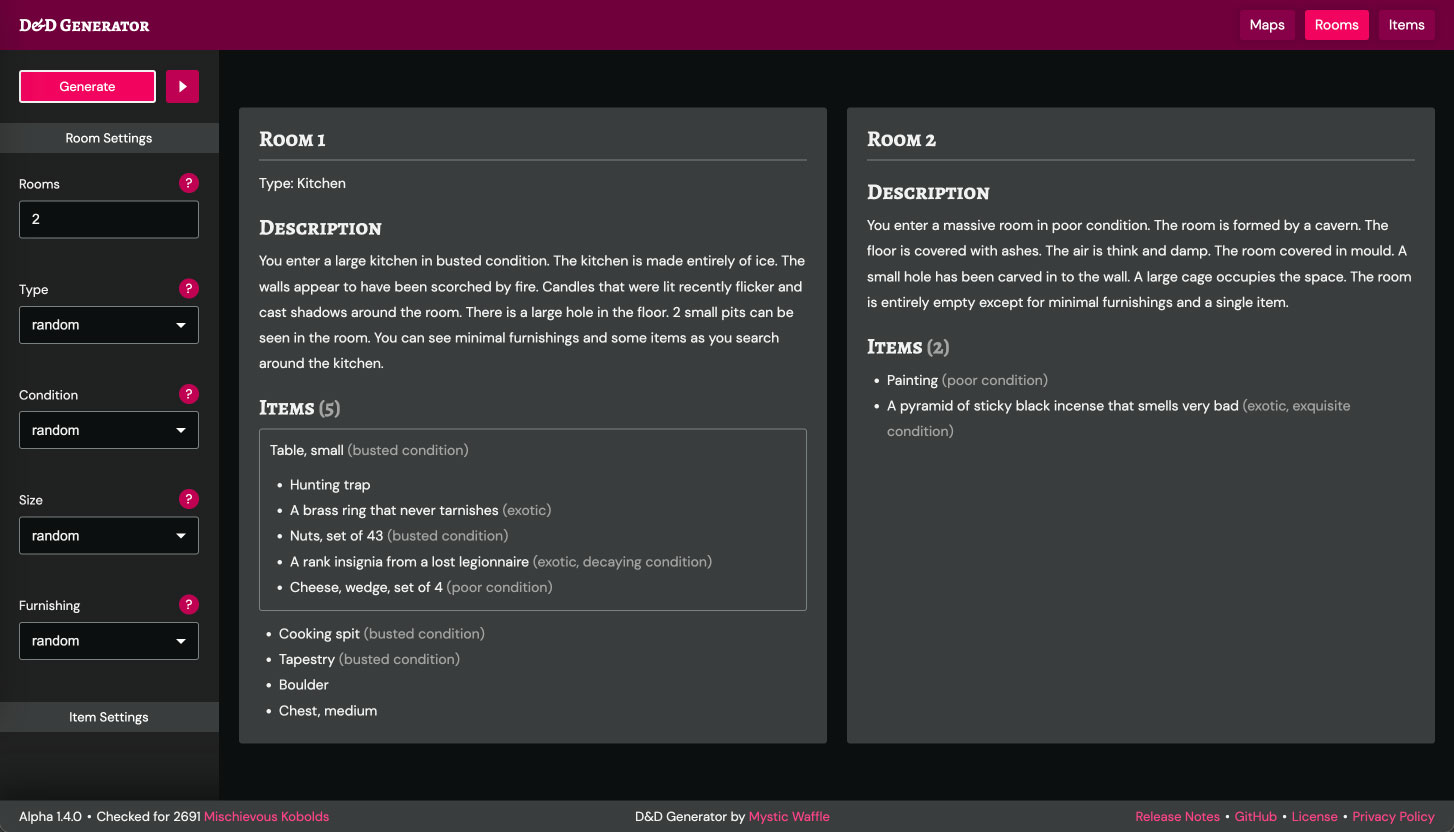Click the Size help icon
Screen dimensions: 1454x832
point(189,498)
